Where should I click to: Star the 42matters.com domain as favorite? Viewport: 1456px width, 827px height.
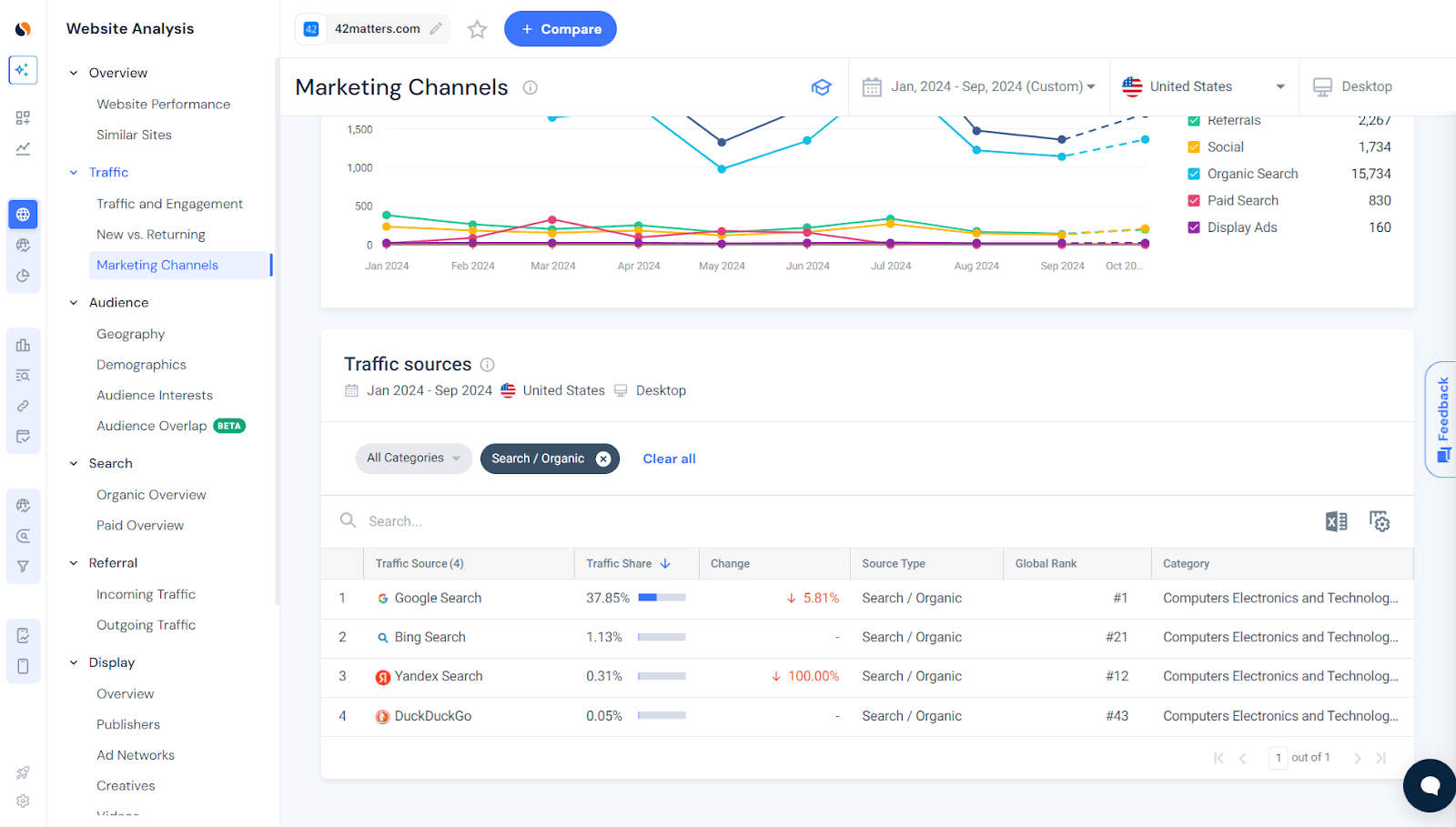tap(477, 28)
